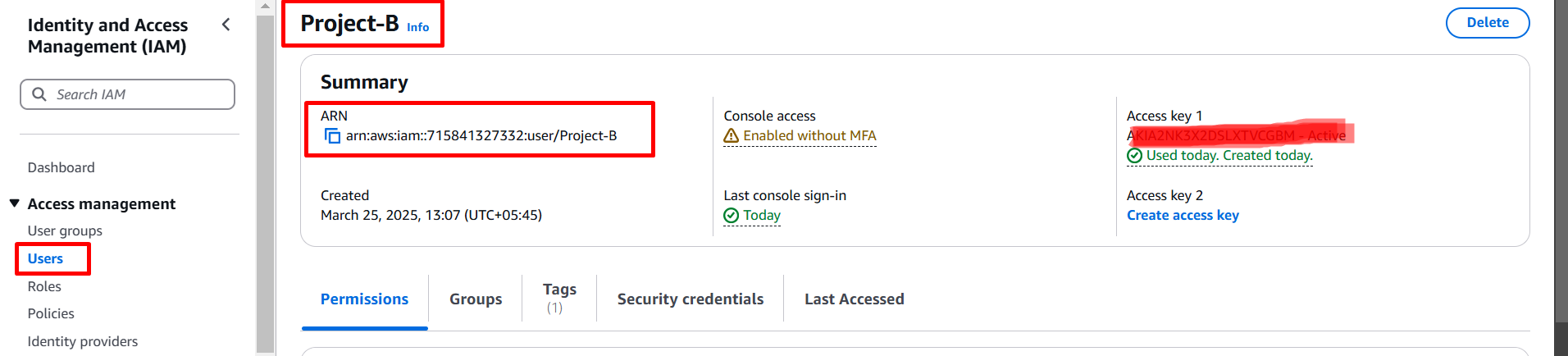This screenshot has width=1568, height=356.
Task: Click the Enabled without MFA status
Action: click(809, 136)
